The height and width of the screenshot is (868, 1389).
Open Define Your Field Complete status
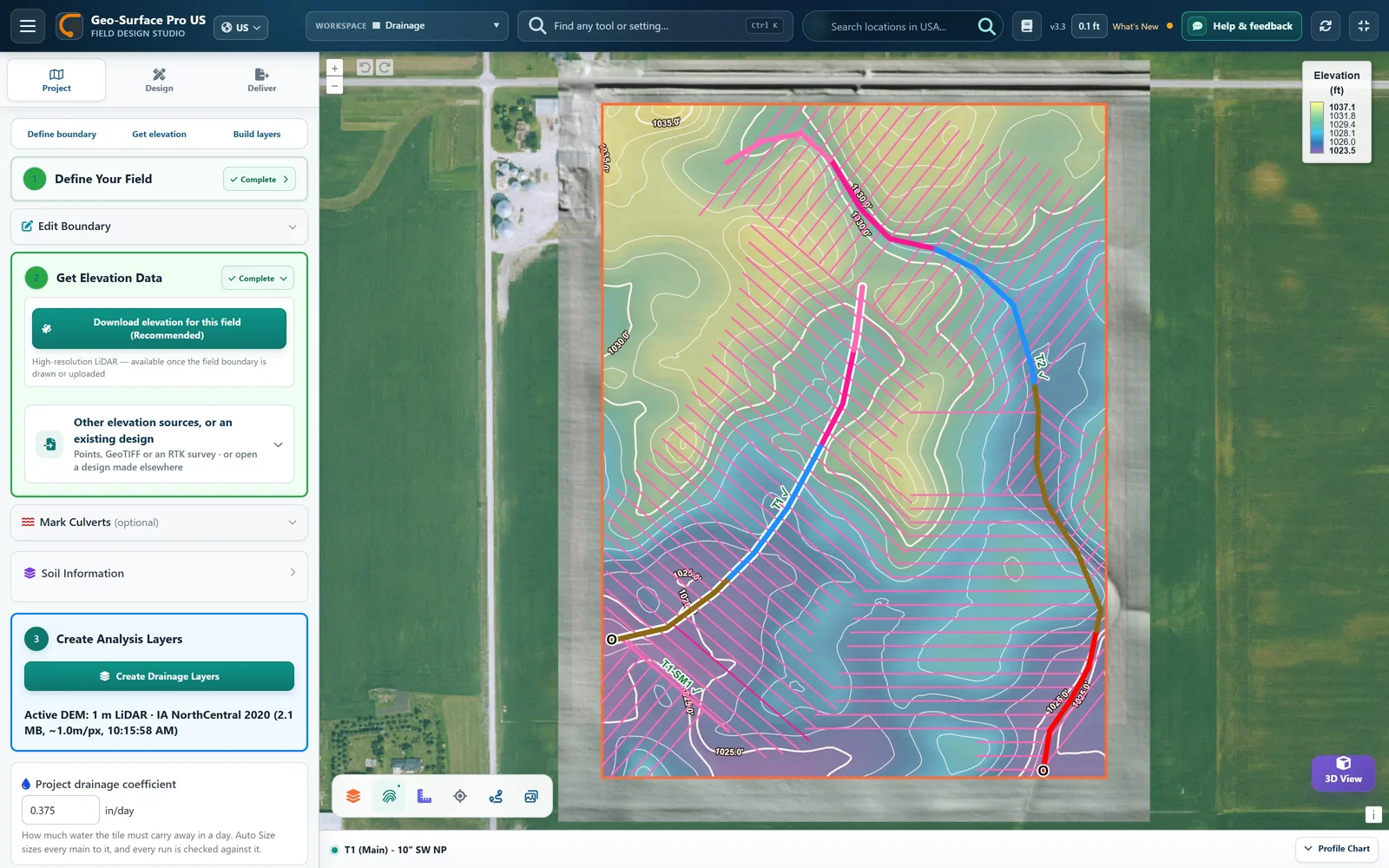click(x=259, y=180)
